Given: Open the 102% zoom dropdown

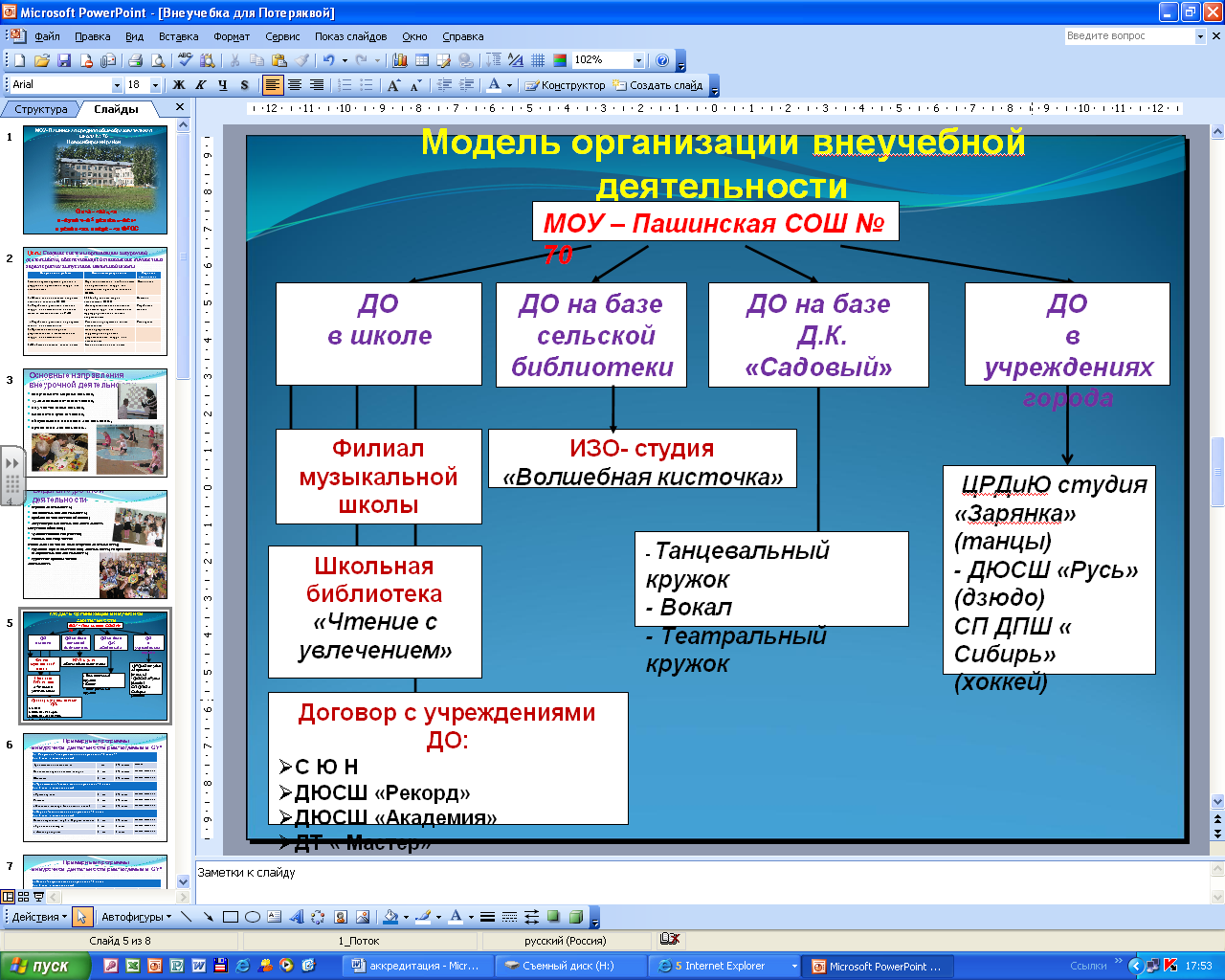Looking at the screenshot, I should [638, 60].
